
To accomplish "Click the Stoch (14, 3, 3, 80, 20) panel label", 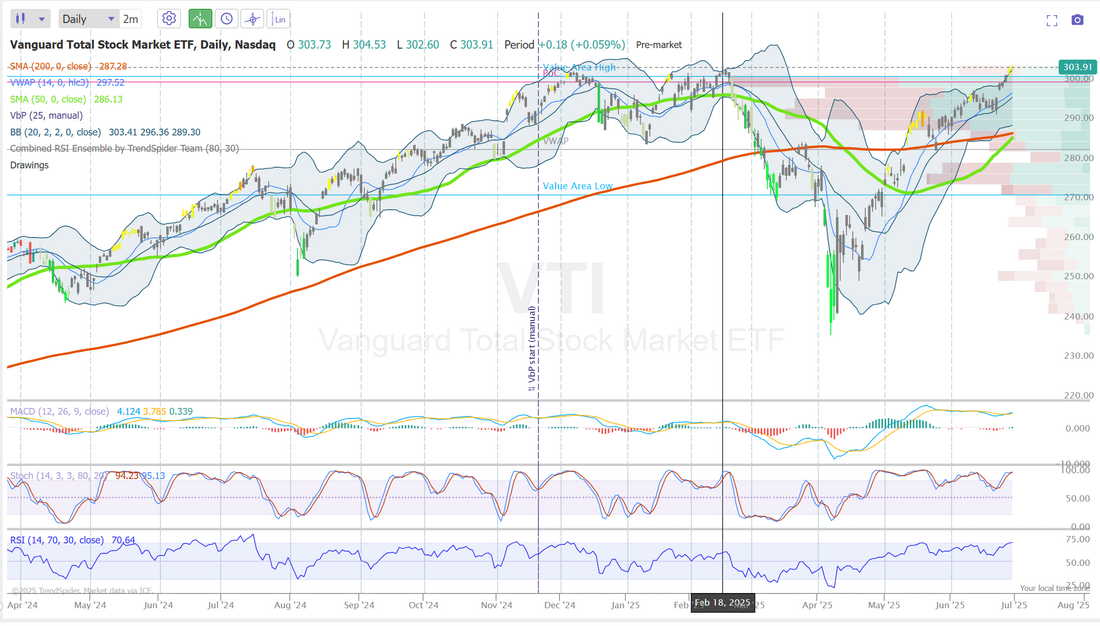I will 59,476.
